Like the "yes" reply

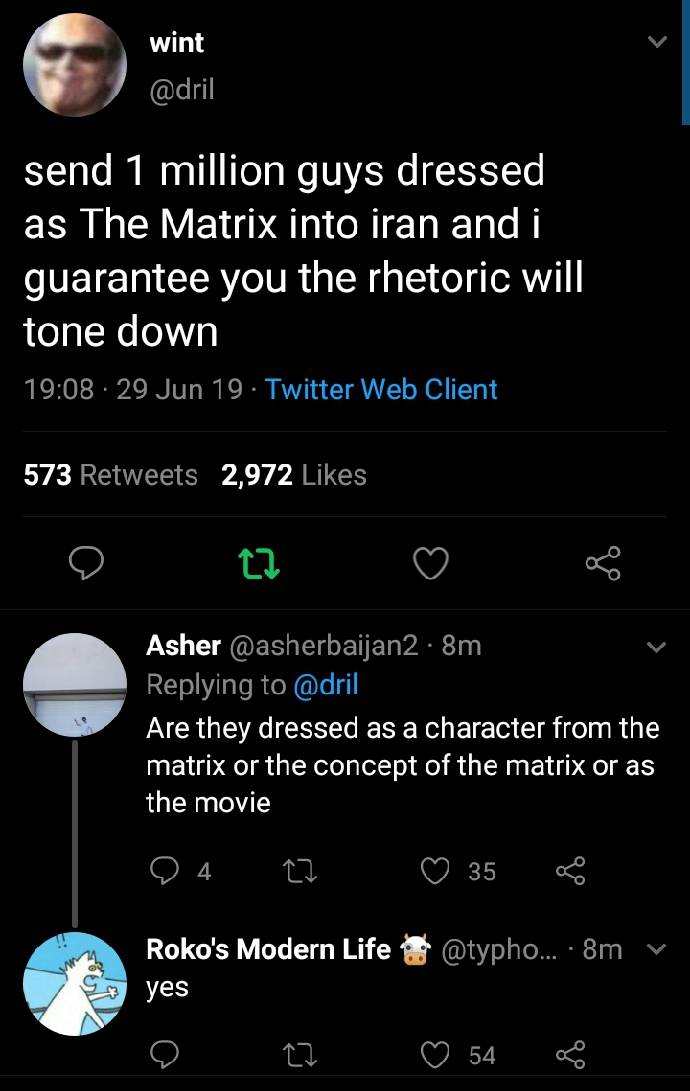coord(436,1054)
